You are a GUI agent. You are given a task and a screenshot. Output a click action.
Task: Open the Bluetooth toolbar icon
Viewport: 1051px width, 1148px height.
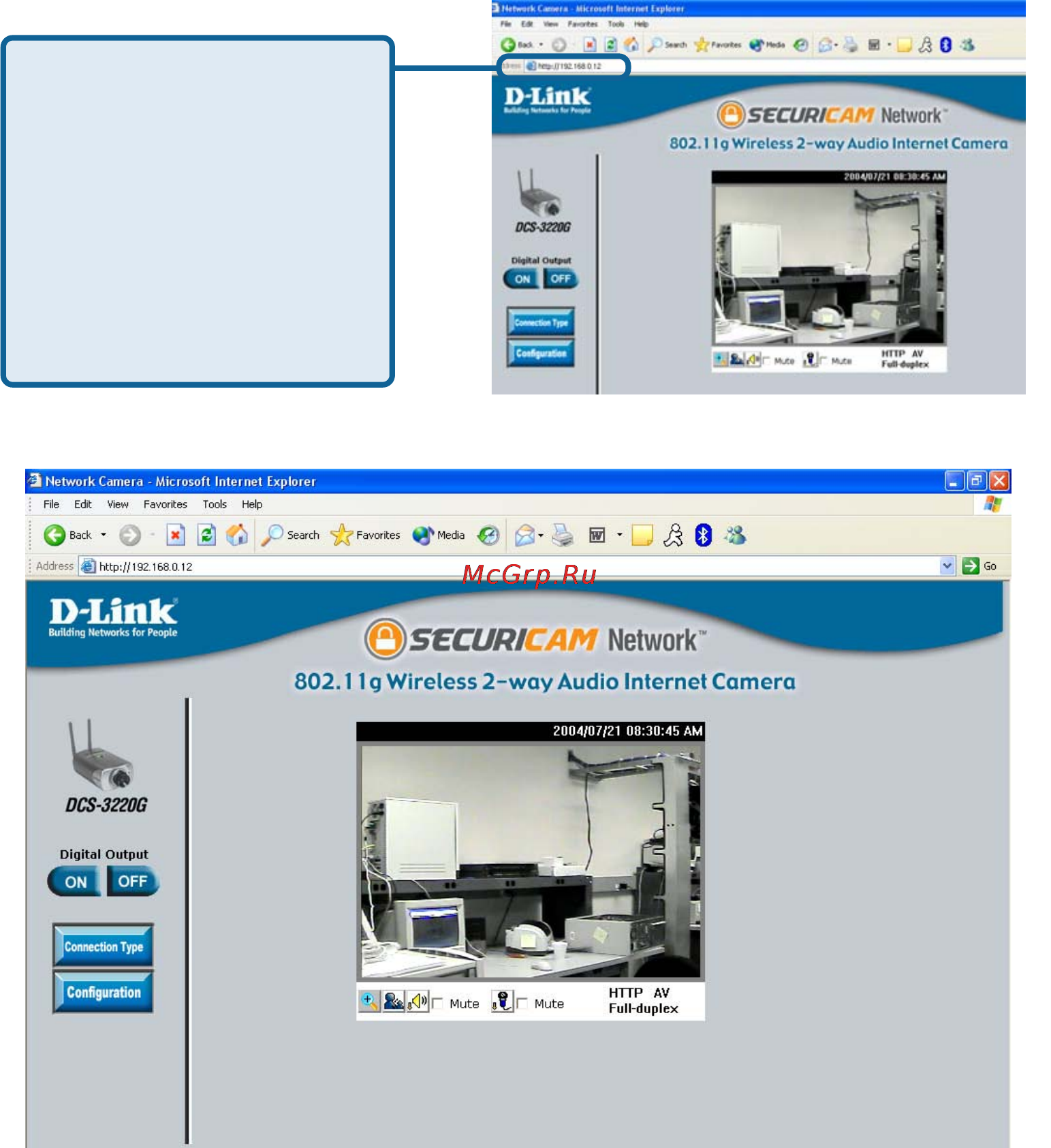pos(704,536)
